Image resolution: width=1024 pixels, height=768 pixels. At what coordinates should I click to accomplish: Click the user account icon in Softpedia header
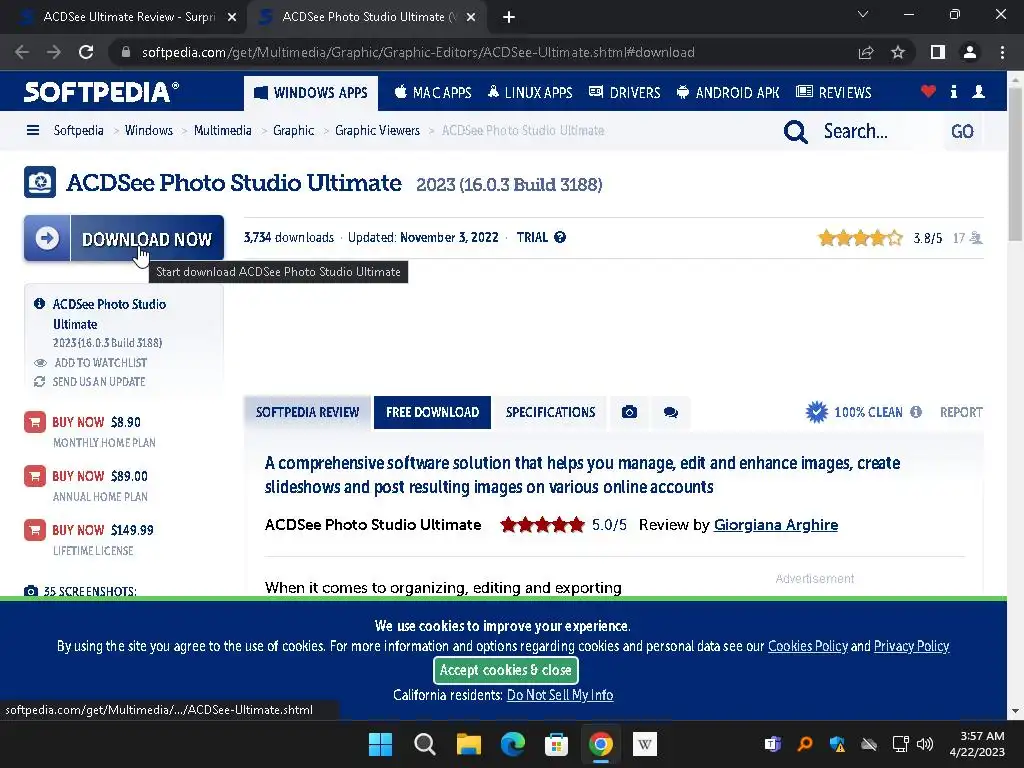978,91
